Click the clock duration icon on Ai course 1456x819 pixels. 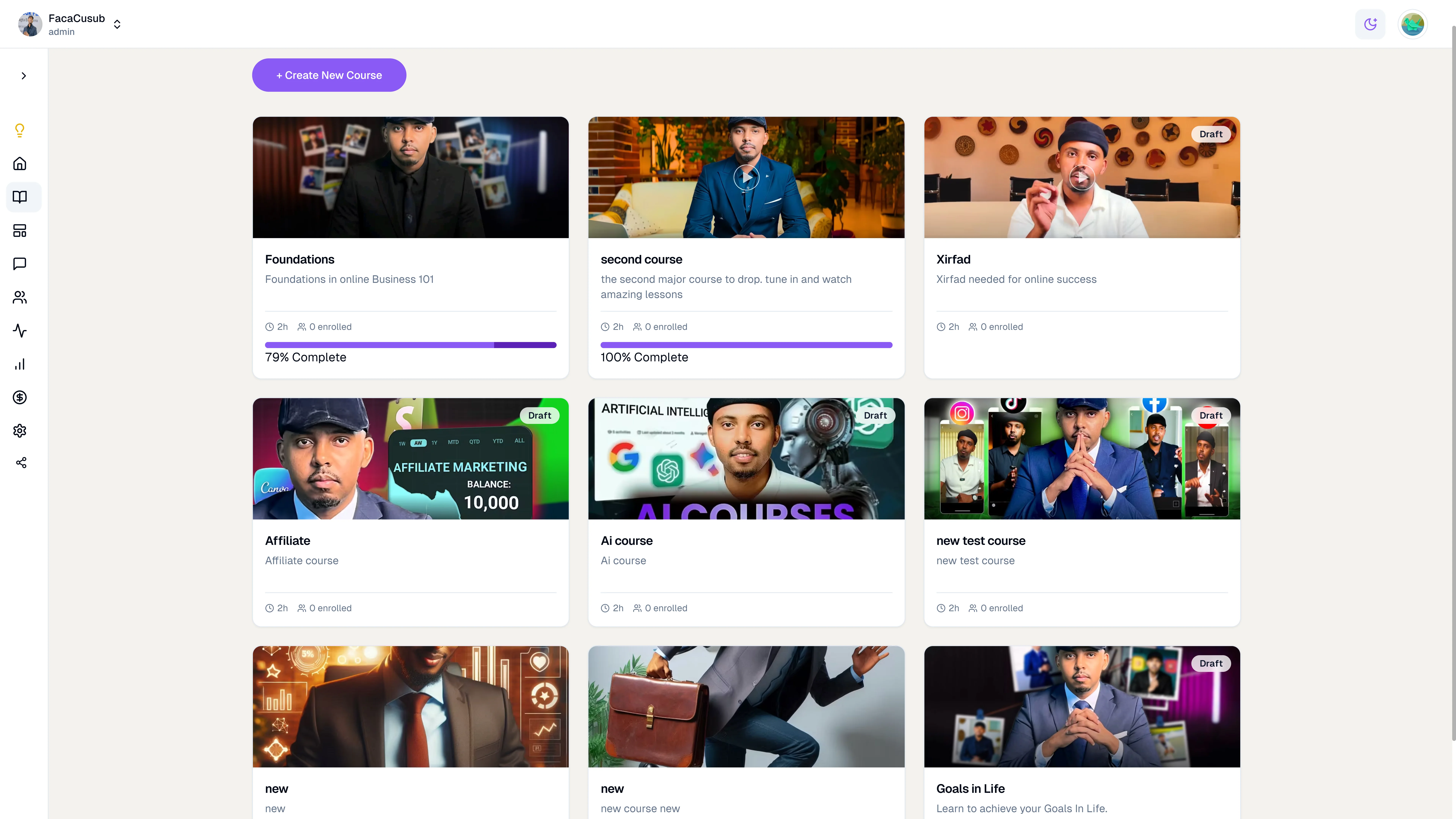point(605,608)
